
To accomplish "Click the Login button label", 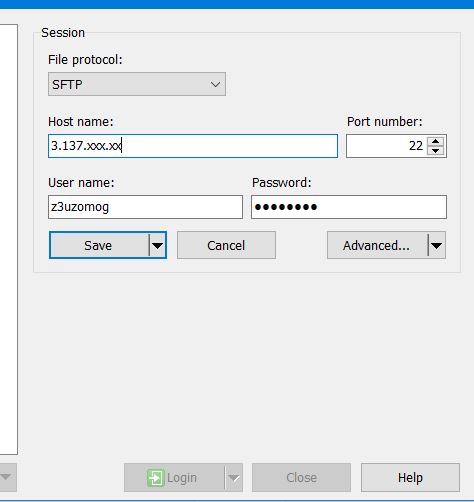I will coord(182,477).
